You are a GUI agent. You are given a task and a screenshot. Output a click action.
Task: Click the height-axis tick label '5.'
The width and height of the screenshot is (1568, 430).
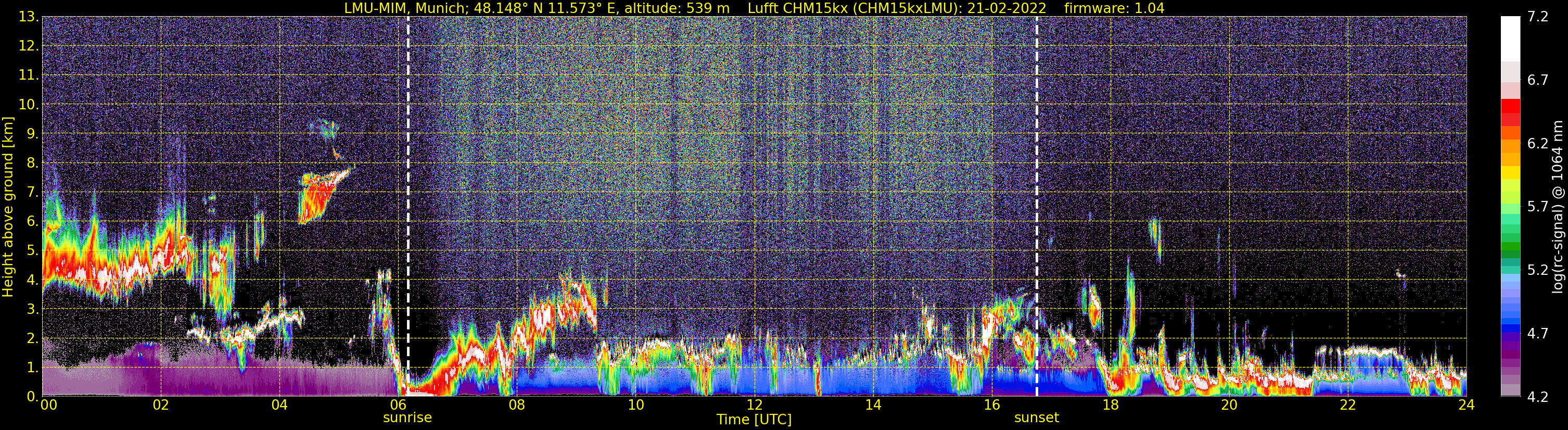(33, 251)
